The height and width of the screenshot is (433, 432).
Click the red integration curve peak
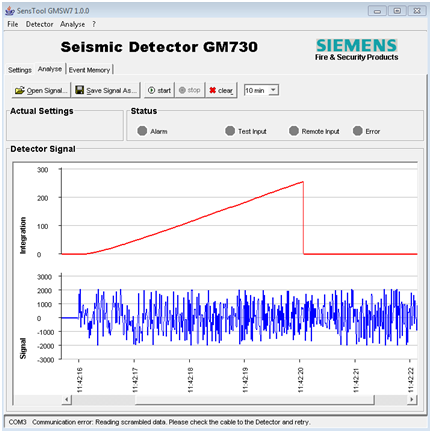[303, 182]
